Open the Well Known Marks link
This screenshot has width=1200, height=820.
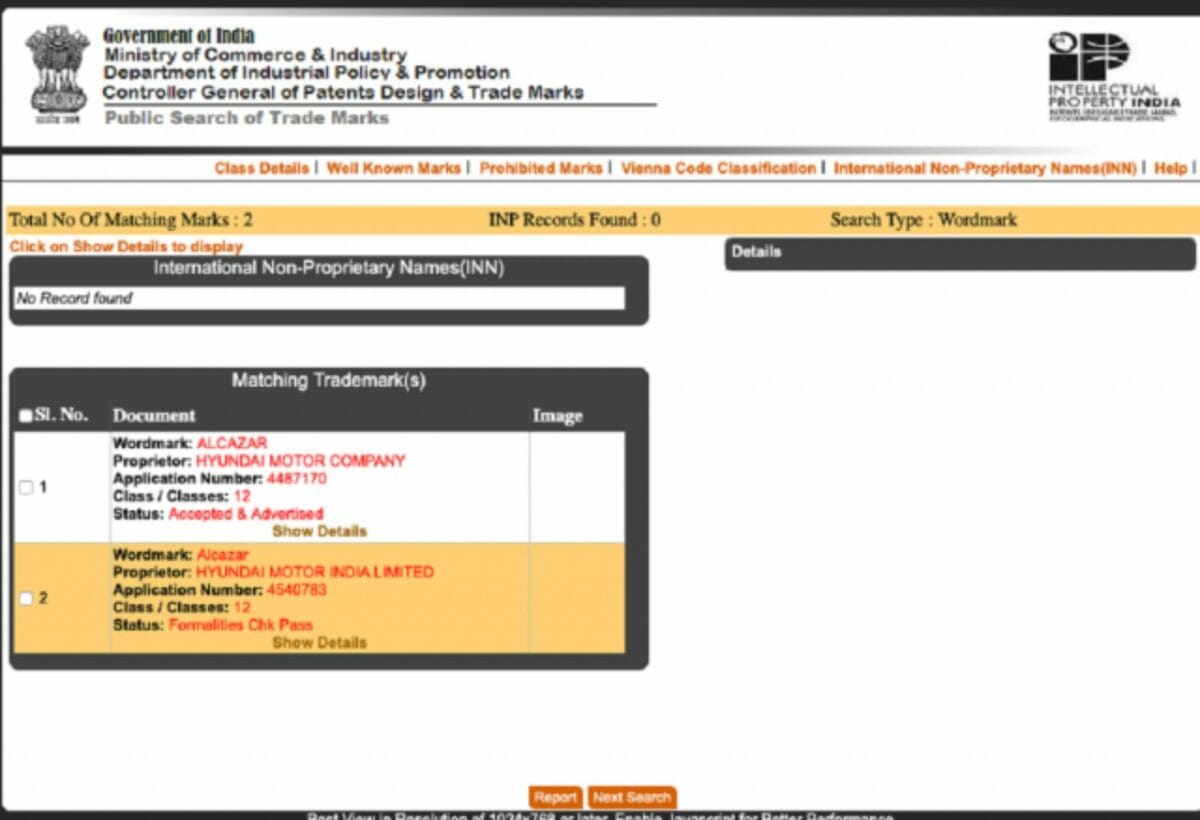tap(394, 168)
